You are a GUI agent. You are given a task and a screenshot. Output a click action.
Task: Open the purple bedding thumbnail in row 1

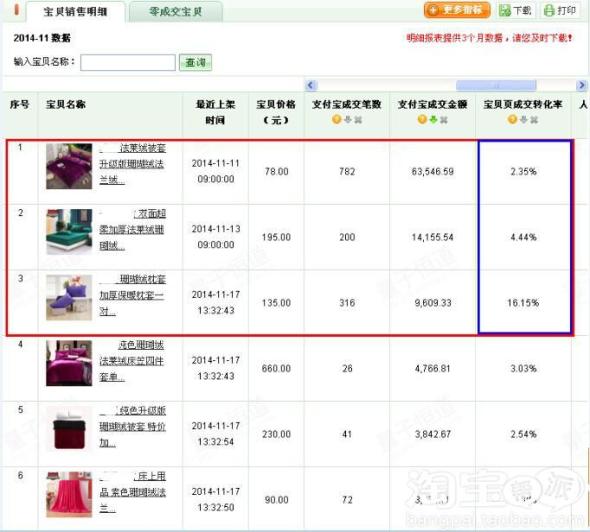[x=69, y=166]
